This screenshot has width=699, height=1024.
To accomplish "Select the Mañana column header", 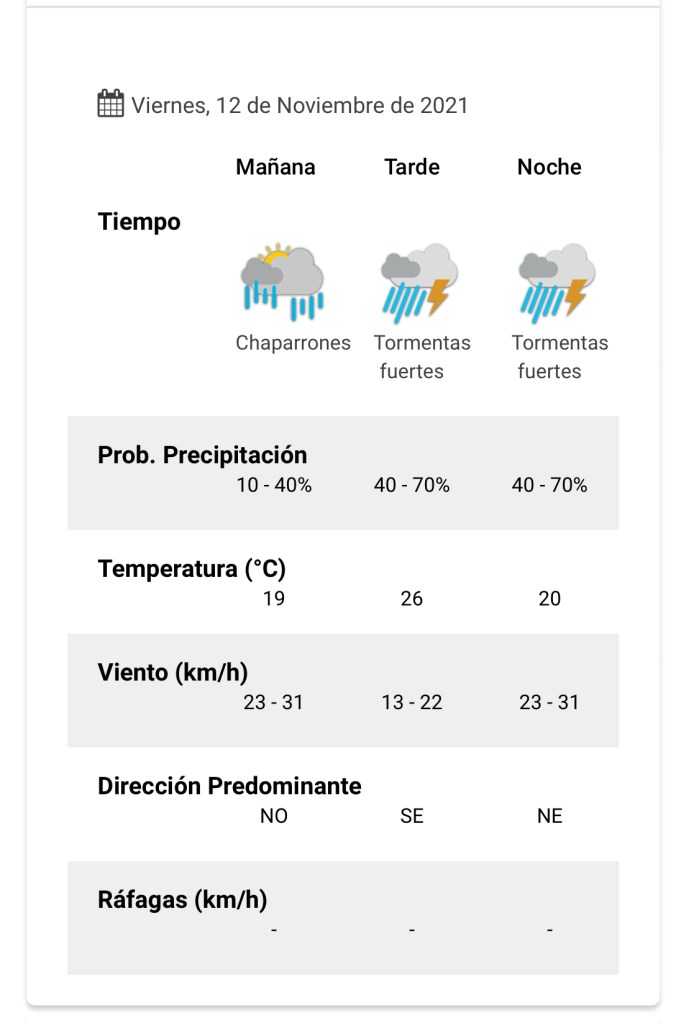I will (275, 167).
